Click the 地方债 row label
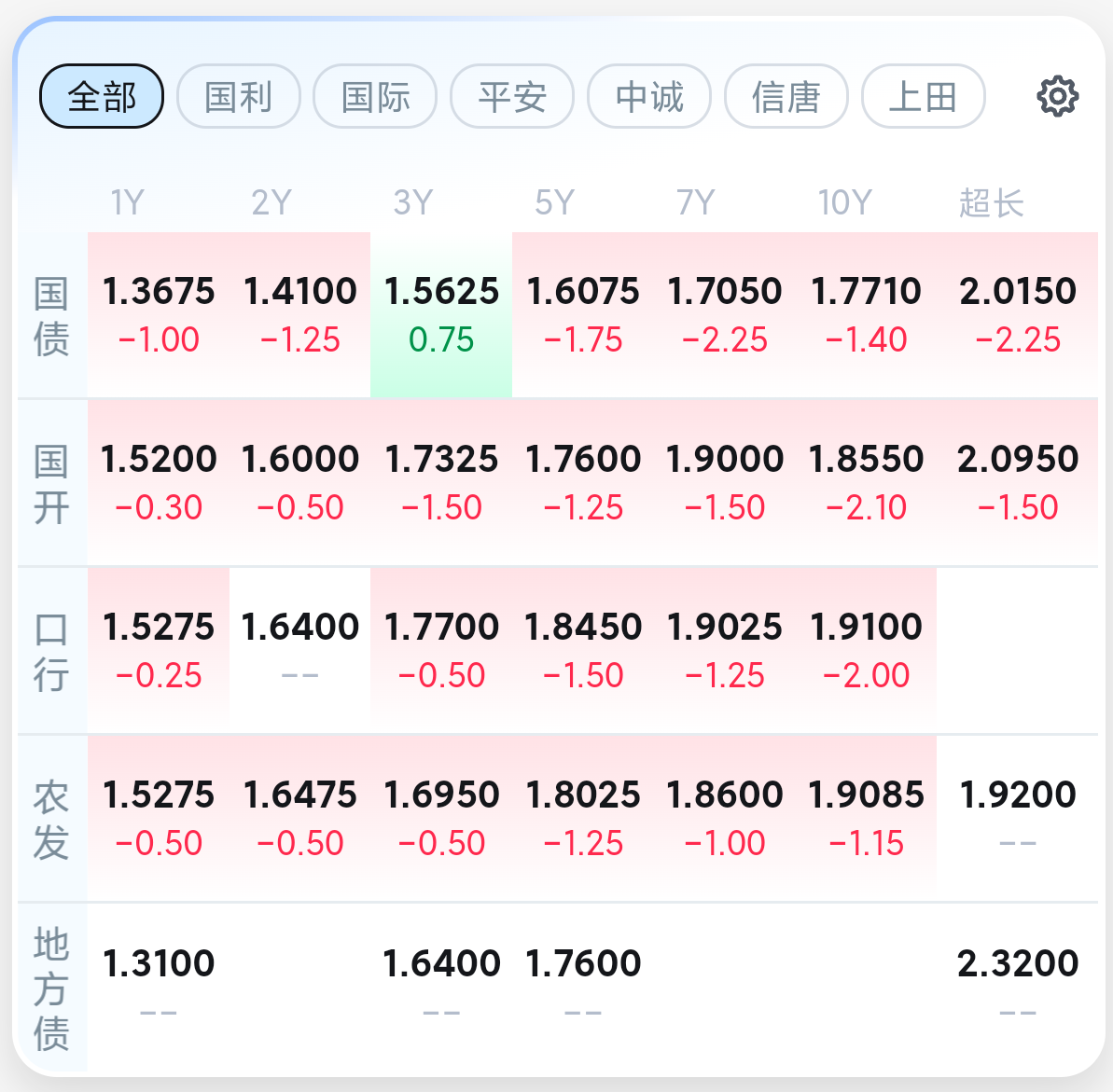Screen dimensions: 1113x1092 52,988
